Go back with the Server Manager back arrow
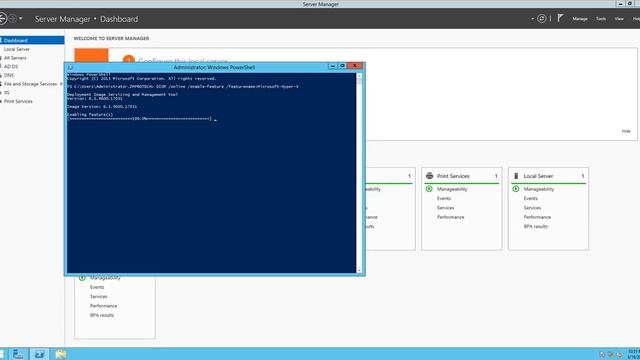Screen dimensions: 640x360 pos(2,19)
